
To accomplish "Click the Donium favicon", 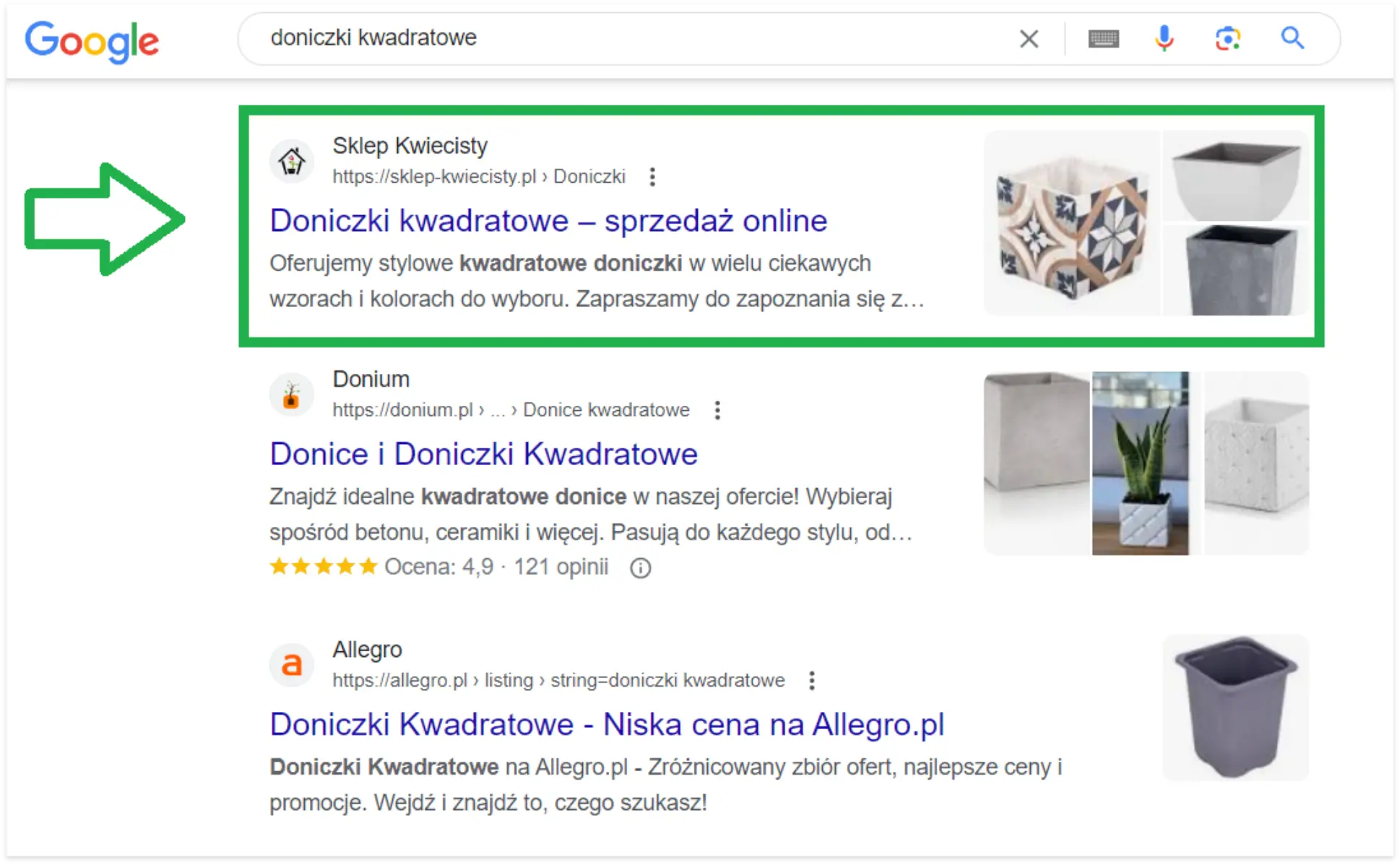I will pos(292,394).
